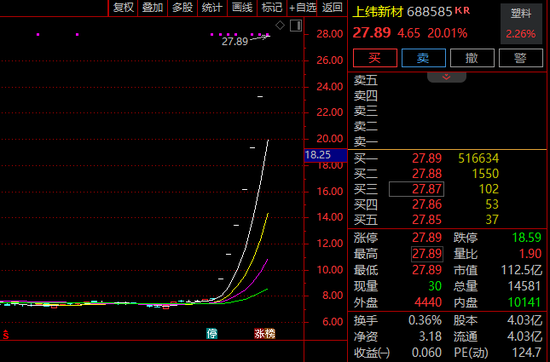Toggle the side panel layout icon
The height and width of the screenshot is (362, 550).
coord(296,26)
